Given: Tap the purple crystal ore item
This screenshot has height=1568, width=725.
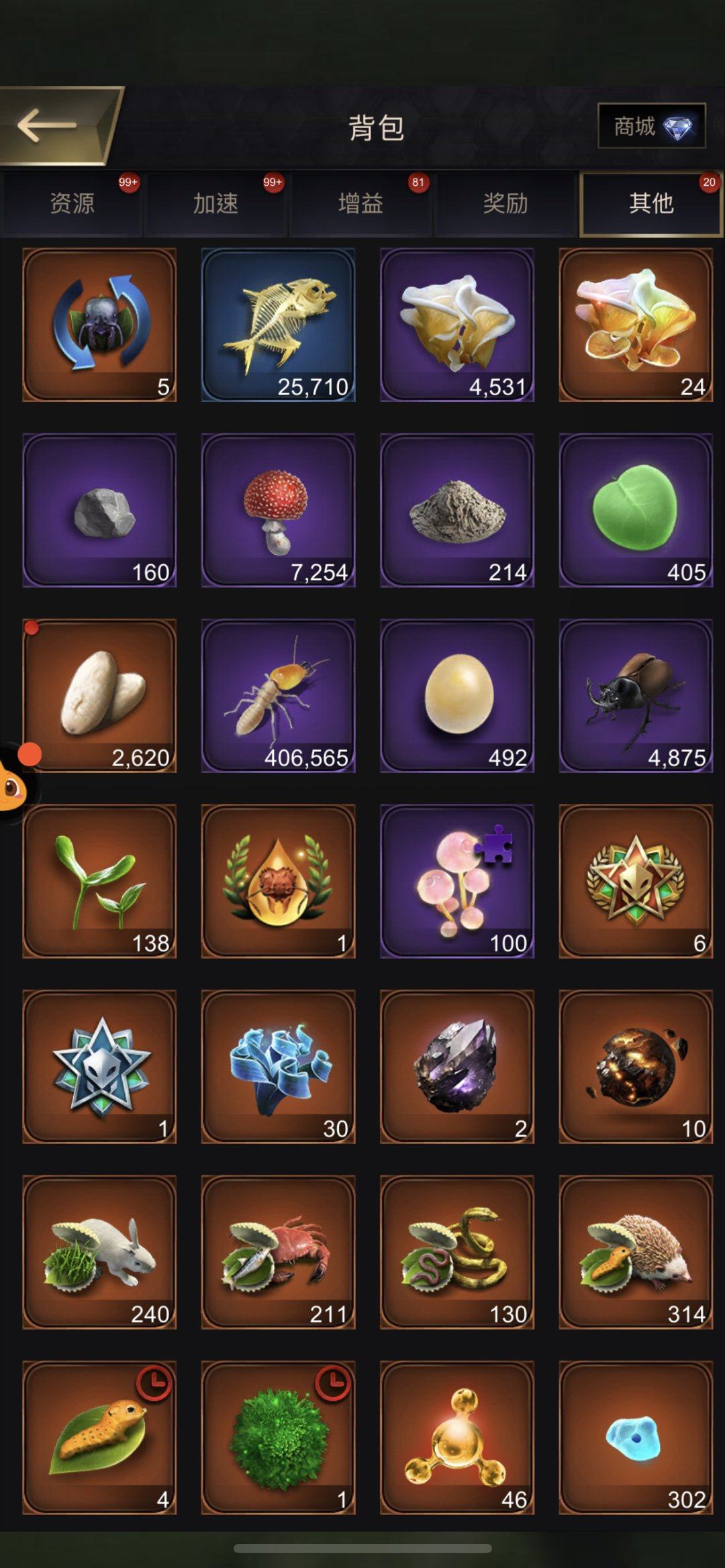Looking at the screenshot, I should 457,1067.
